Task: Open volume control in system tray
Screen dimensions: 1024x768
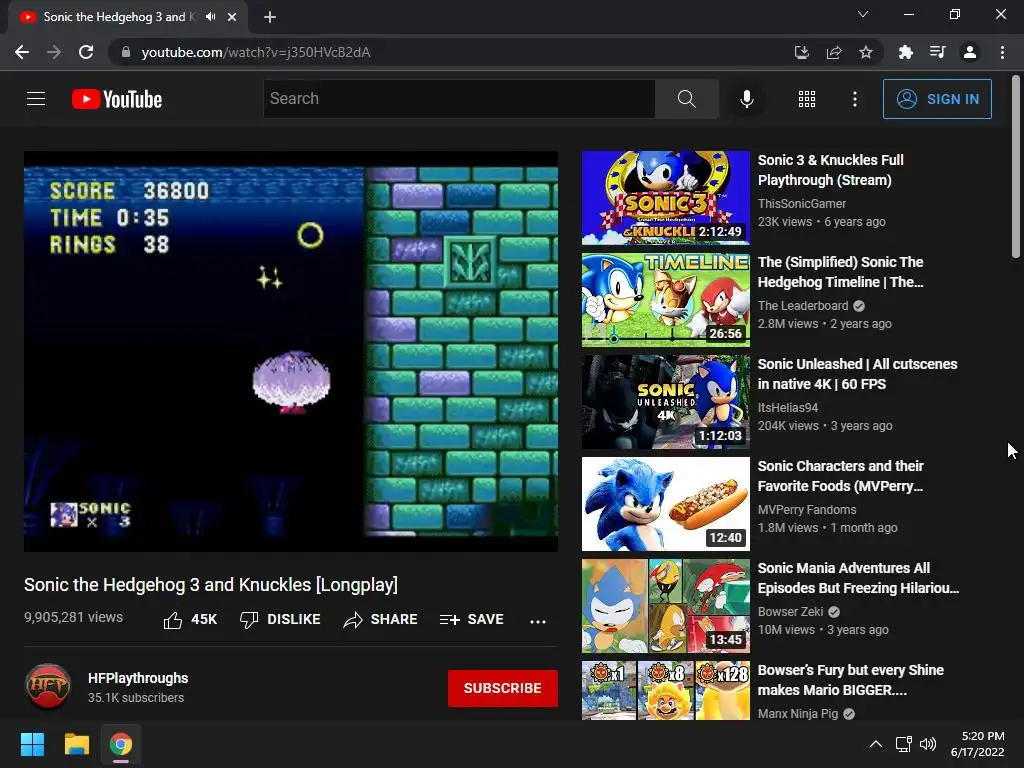Action: tap(927, 744)
